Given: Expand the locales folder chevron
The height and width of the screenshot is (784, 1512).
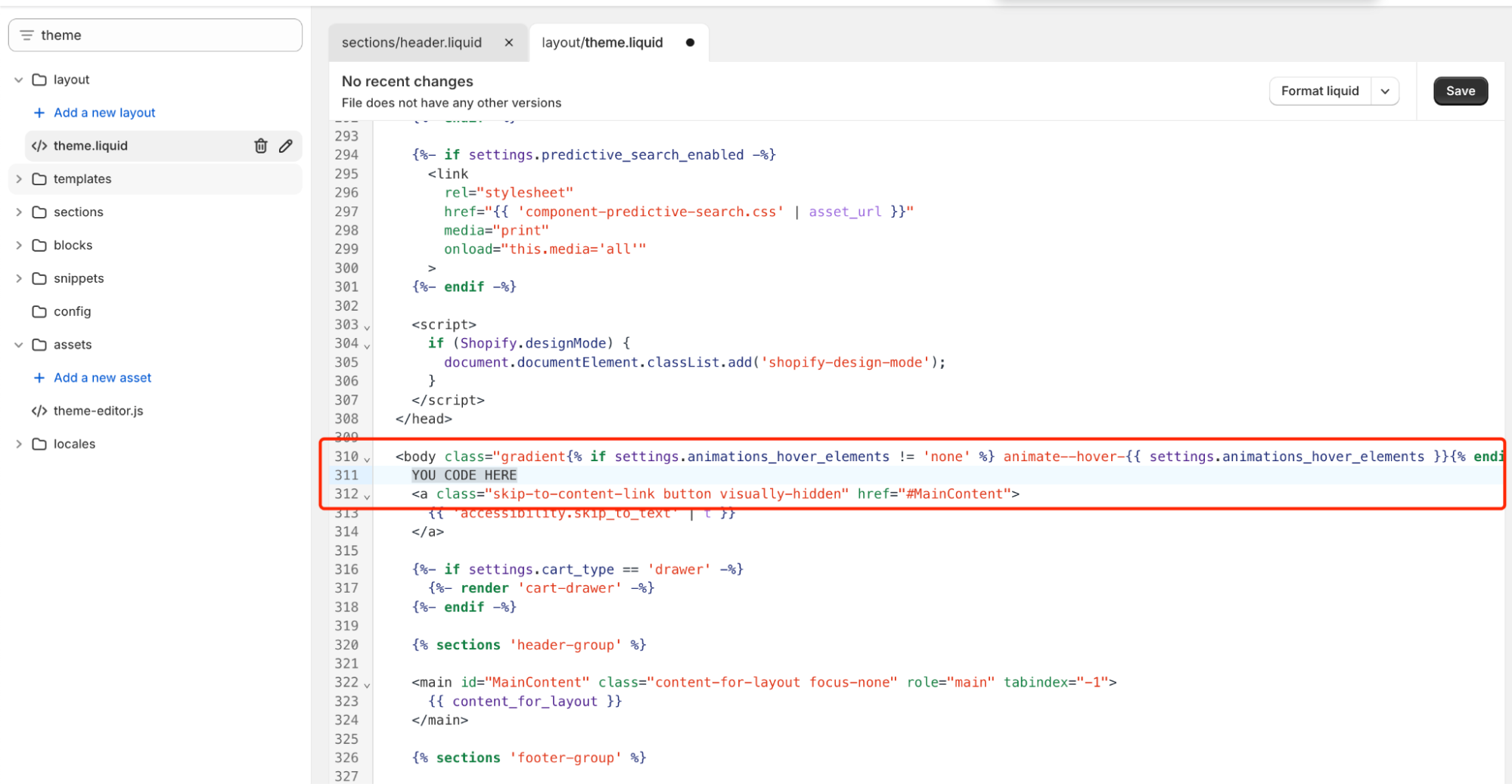Looking at the screenshot, I should [19, 445].
